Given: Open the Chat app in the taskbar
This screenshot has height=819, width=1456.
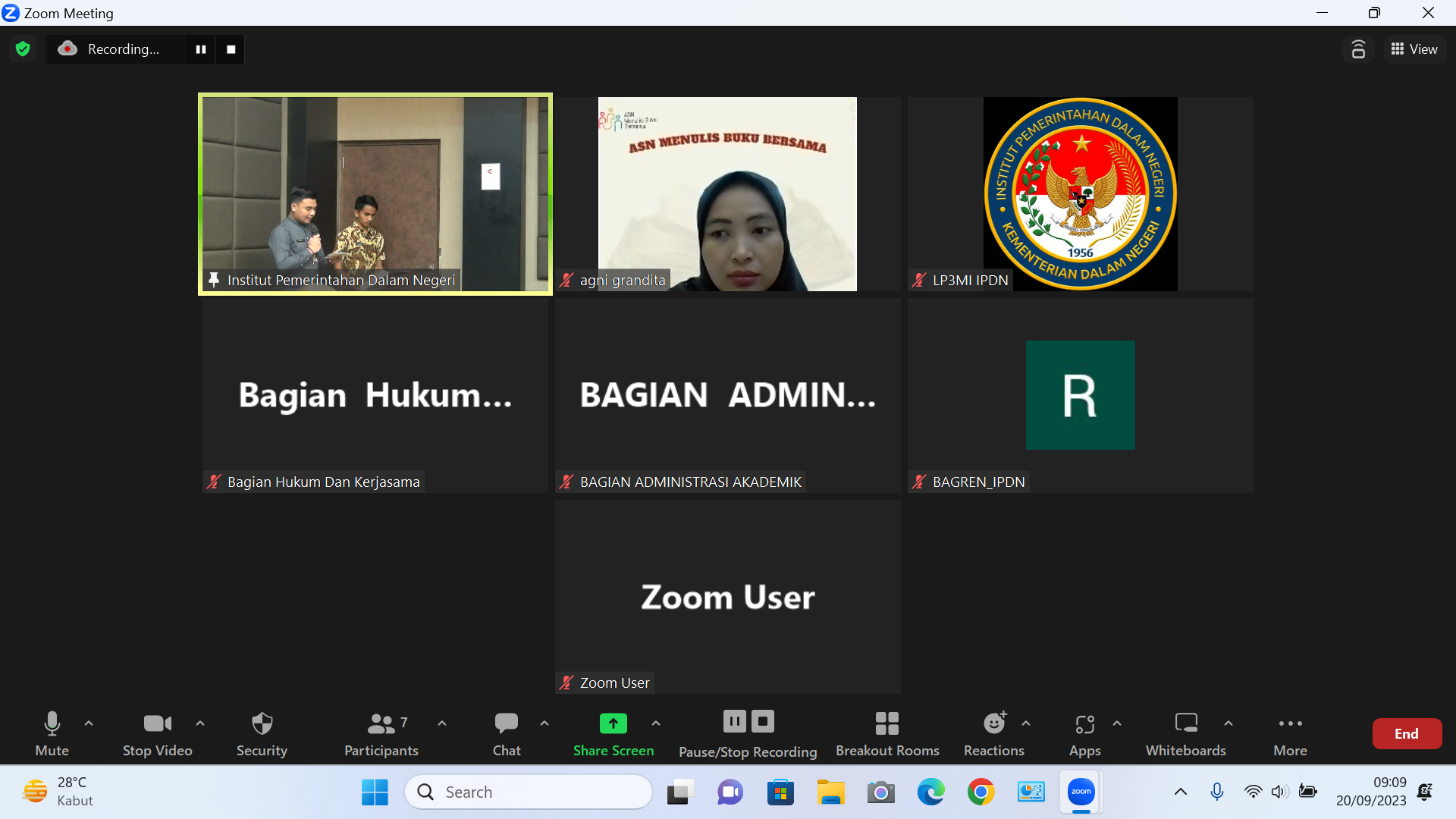Looking at the screenshot, I should pyautogui.click(x=730, y=792).
